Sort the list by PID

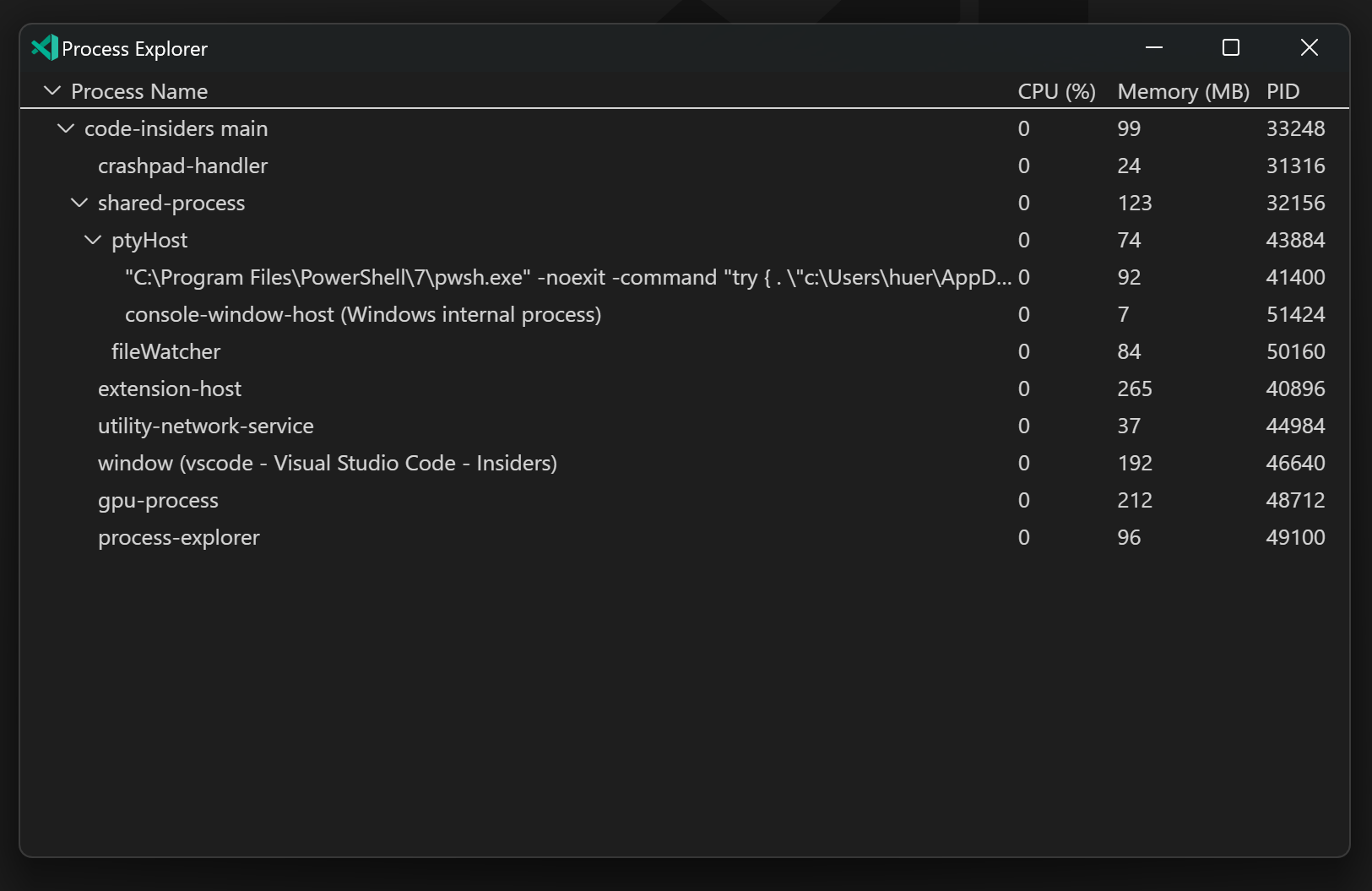(1283, 90)
